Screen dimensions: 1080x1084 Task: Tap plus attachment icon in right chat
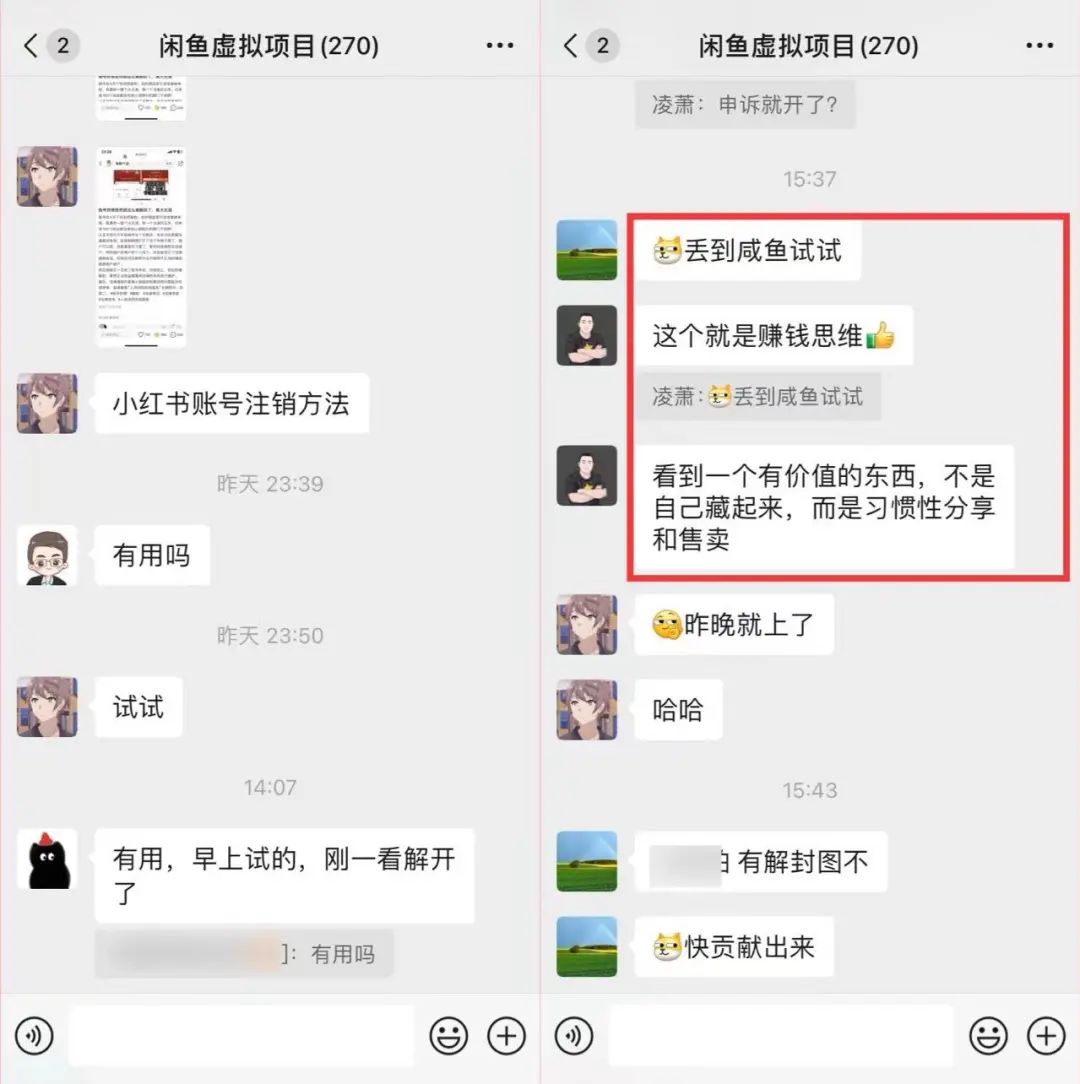point(1046,1036)
